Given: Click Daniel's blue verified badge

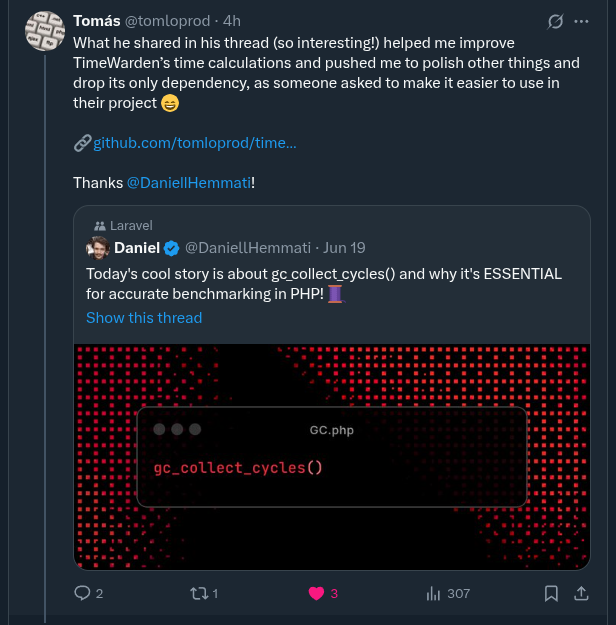Looking at the screenshot, I should [x=171, y=248].
